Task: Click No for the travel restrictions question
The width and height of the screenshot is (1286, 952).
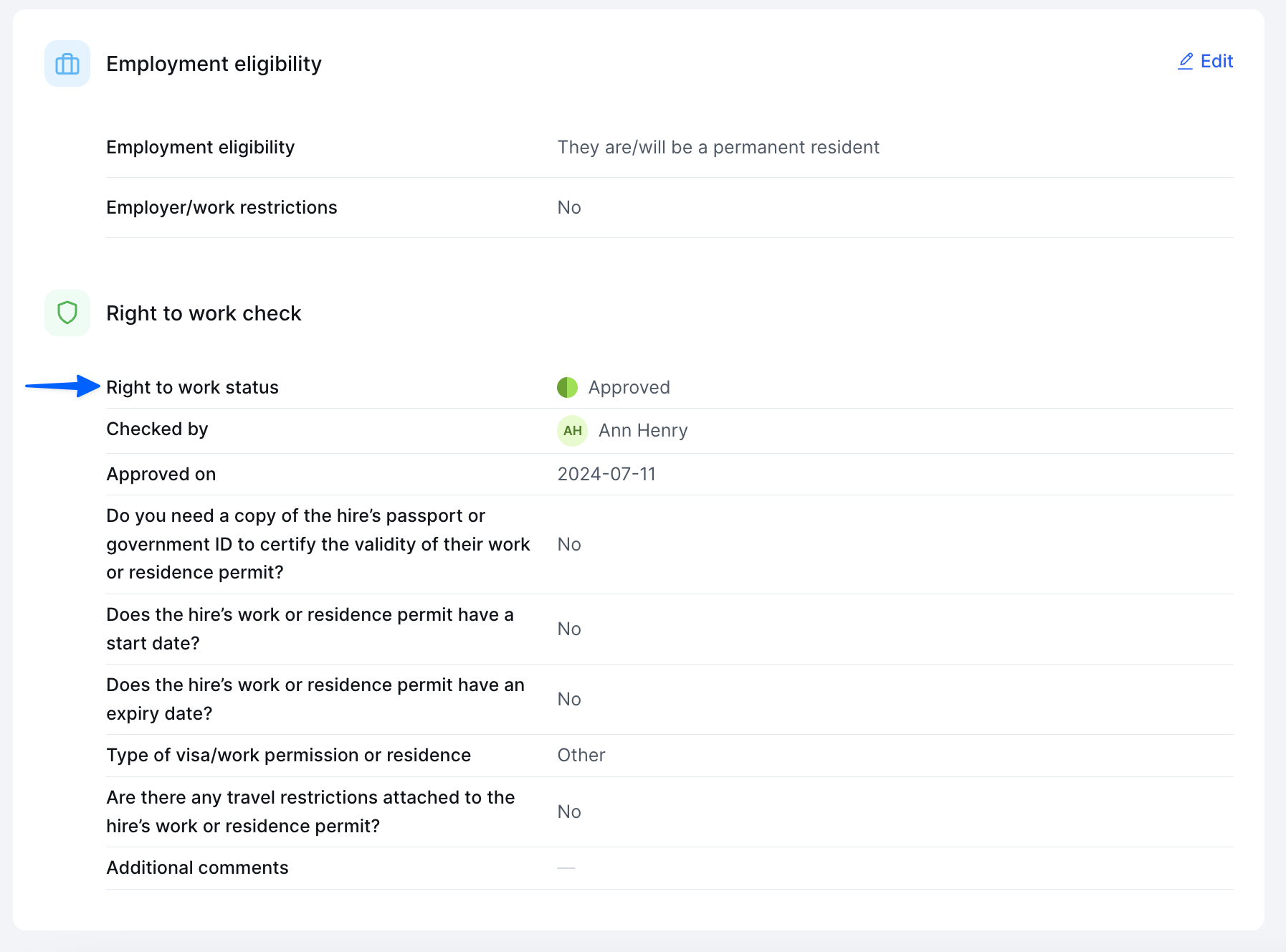Action: (x=568, y=811)
